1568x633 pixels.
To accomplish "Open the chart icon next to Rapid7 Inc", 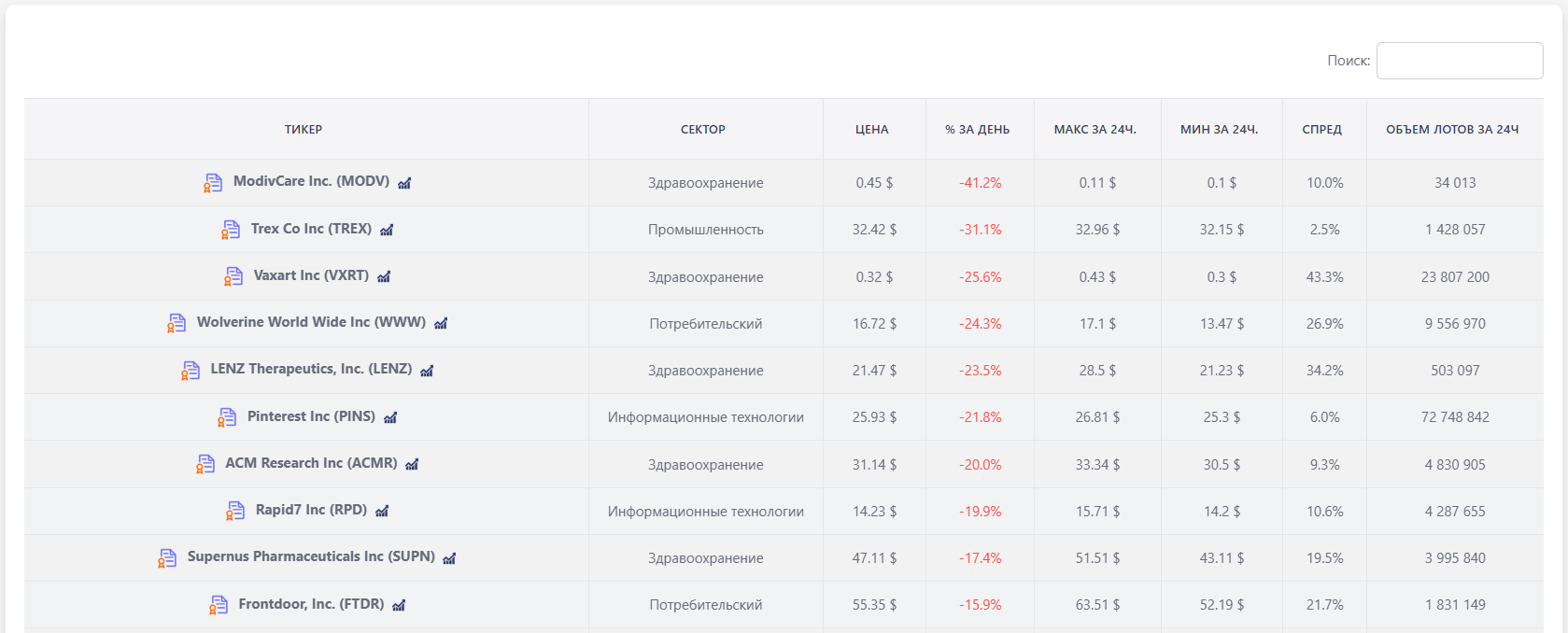I will coord(382,511).
